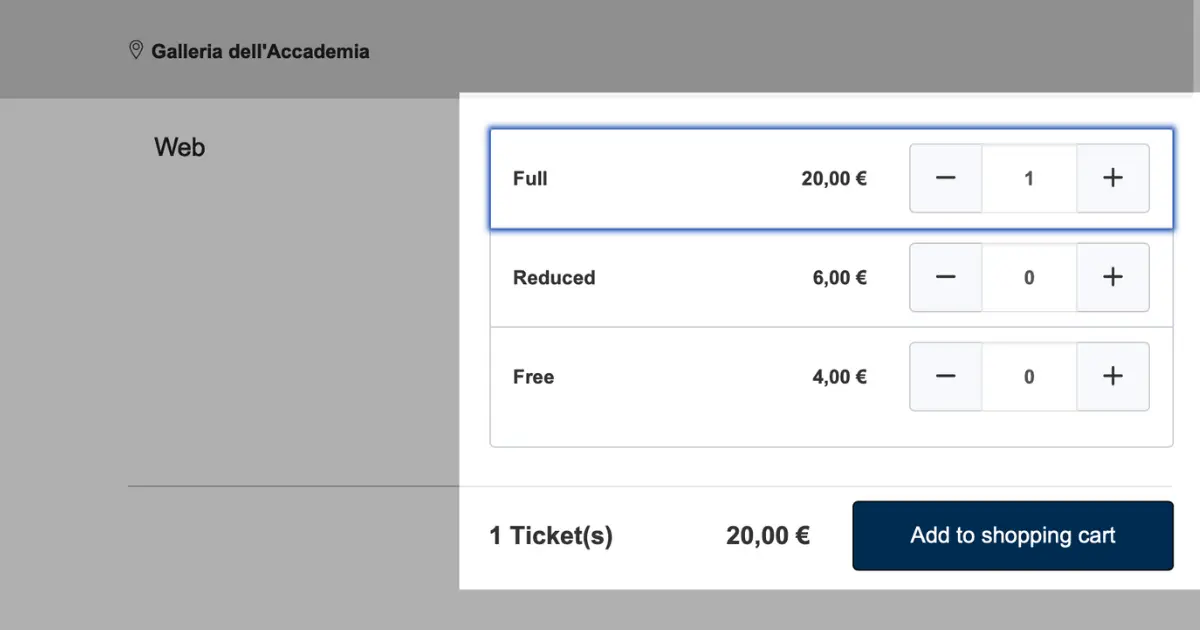Click Add to shopping cart
Image resolution: width=1200 pixels, height=630 pixels.
pos(1012,536)
